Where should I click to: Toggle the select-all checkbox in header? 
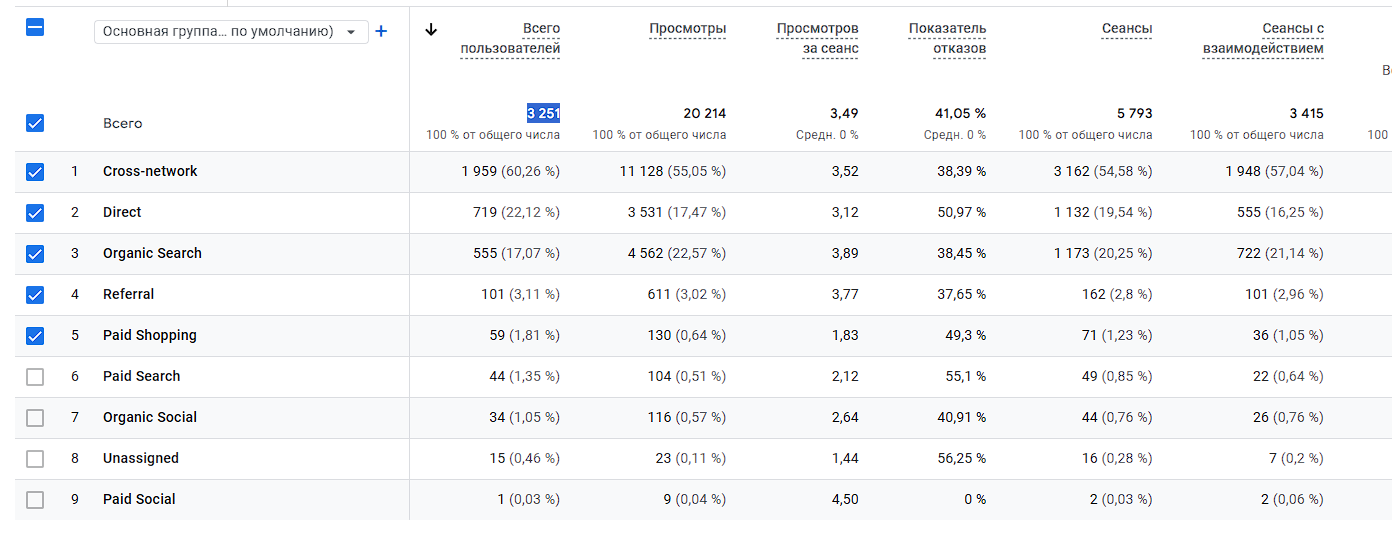35,28
